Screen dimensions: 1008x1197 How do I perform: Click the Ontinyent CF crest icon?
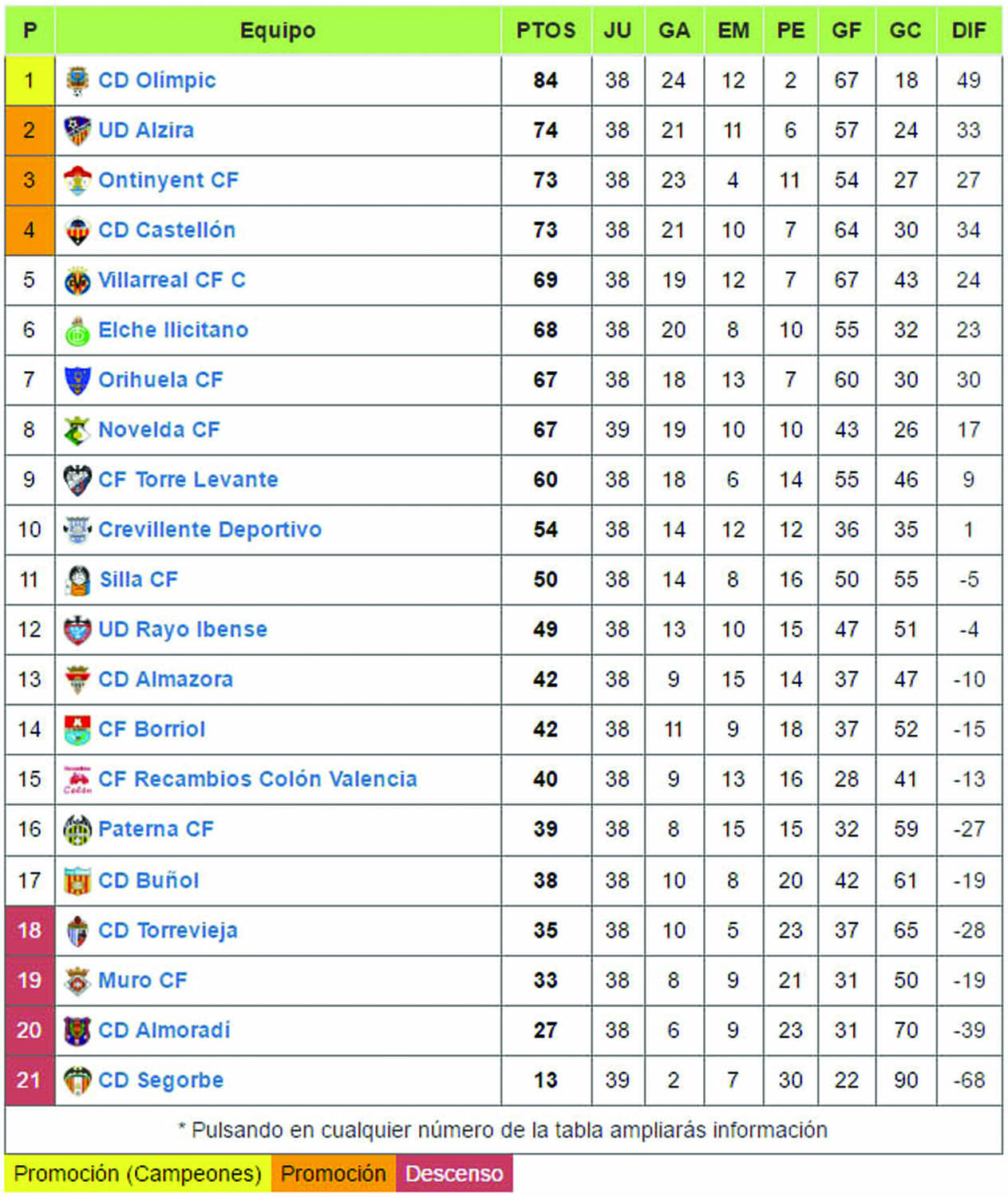77,181
